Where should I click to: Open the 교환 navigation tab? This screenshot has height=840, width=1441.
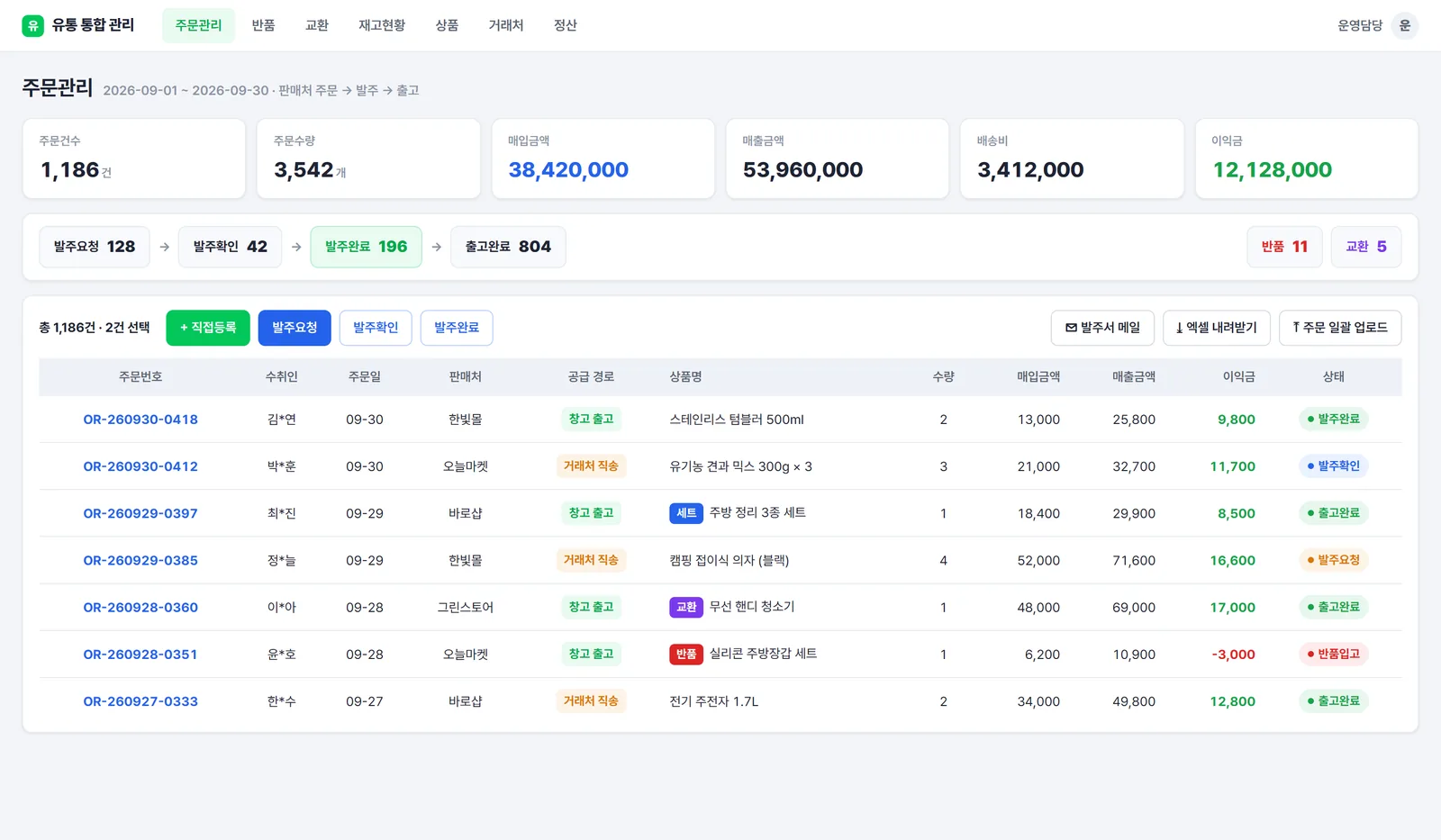(x=317, y=25)
